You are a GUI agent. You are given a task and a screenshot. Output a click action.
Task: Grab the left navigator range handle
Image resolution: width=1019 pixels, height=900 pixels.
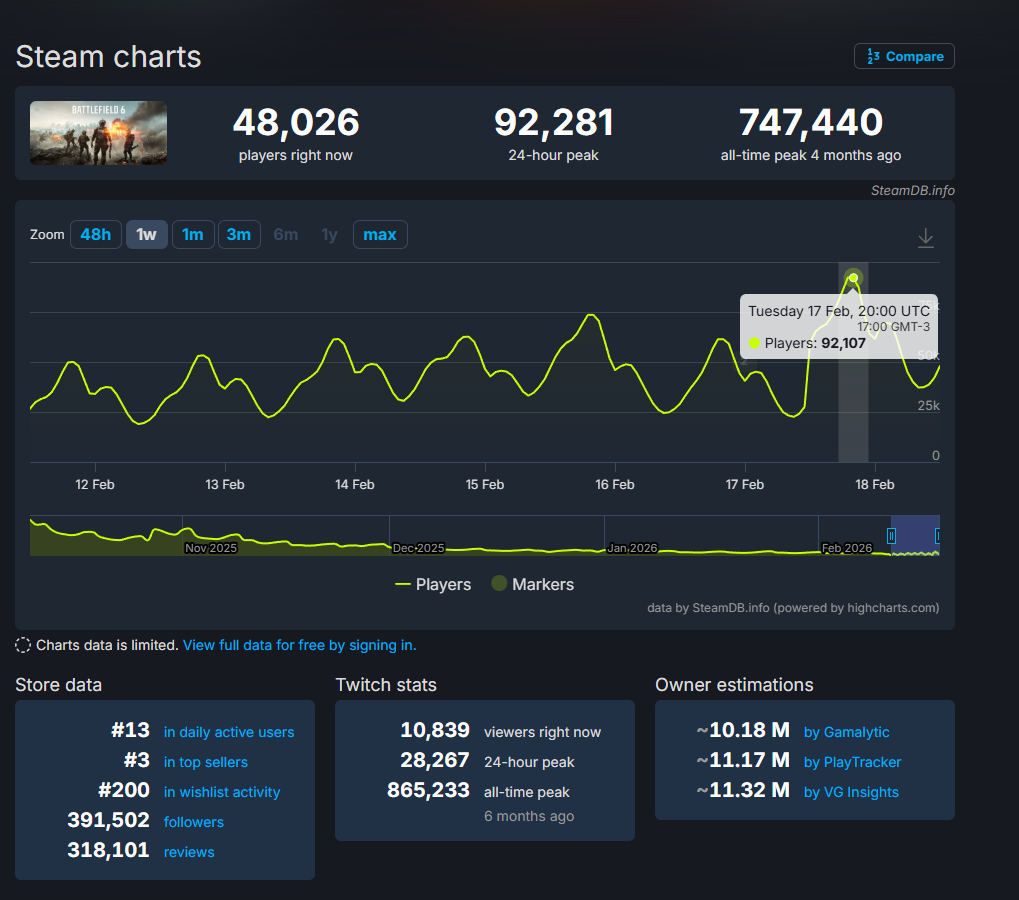pos(891,536)
